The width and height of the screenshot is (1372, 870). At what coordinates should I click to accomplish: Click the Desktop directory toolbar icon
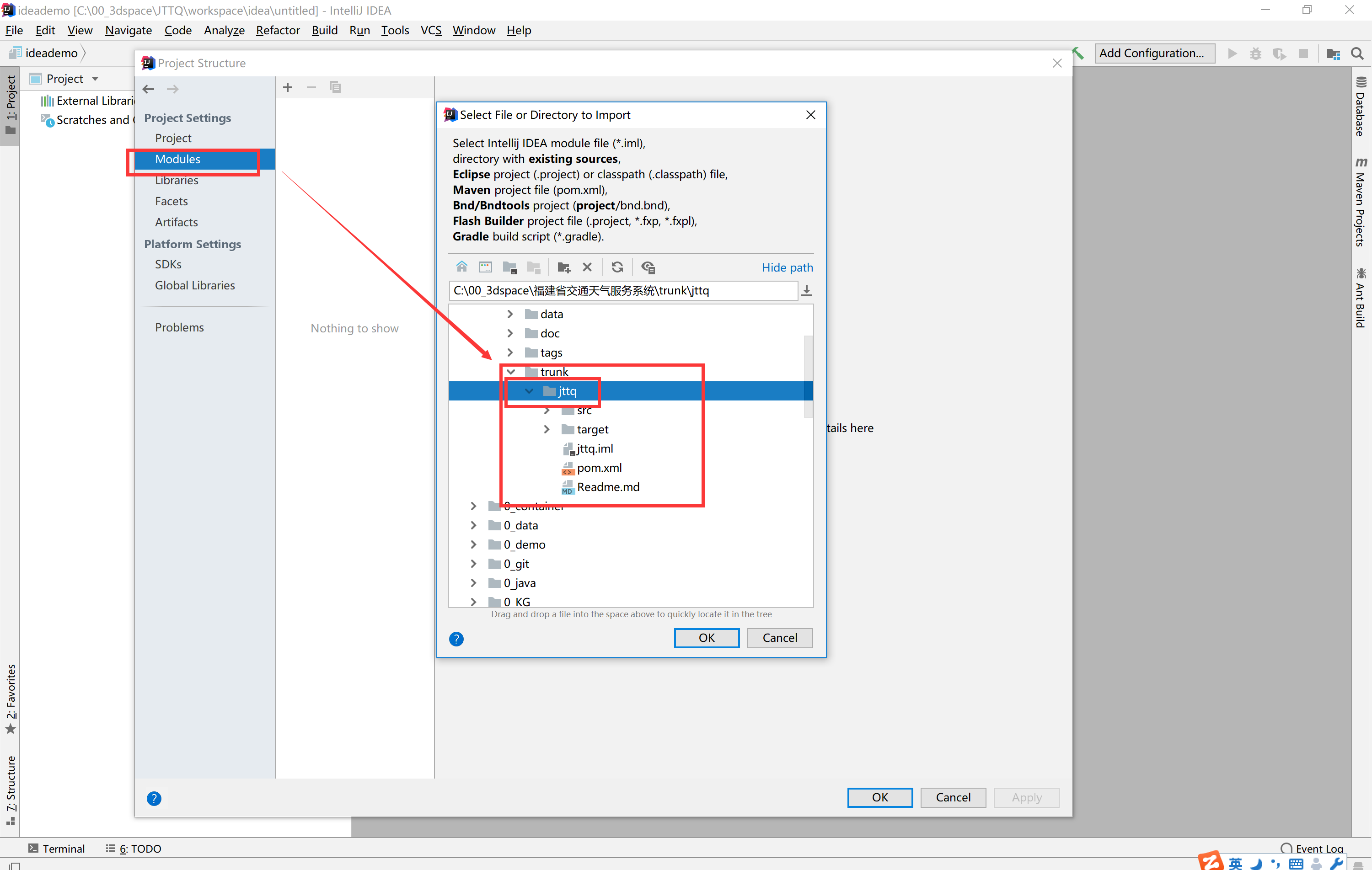pos(485,267)
